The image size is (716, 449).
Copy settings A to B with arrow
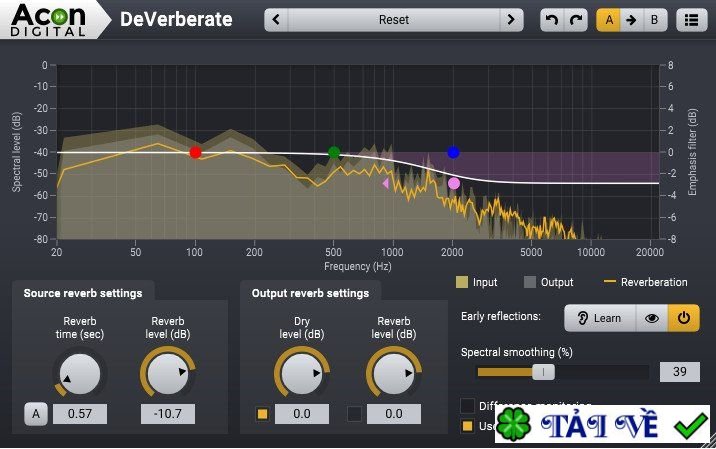tap(632, 20)
